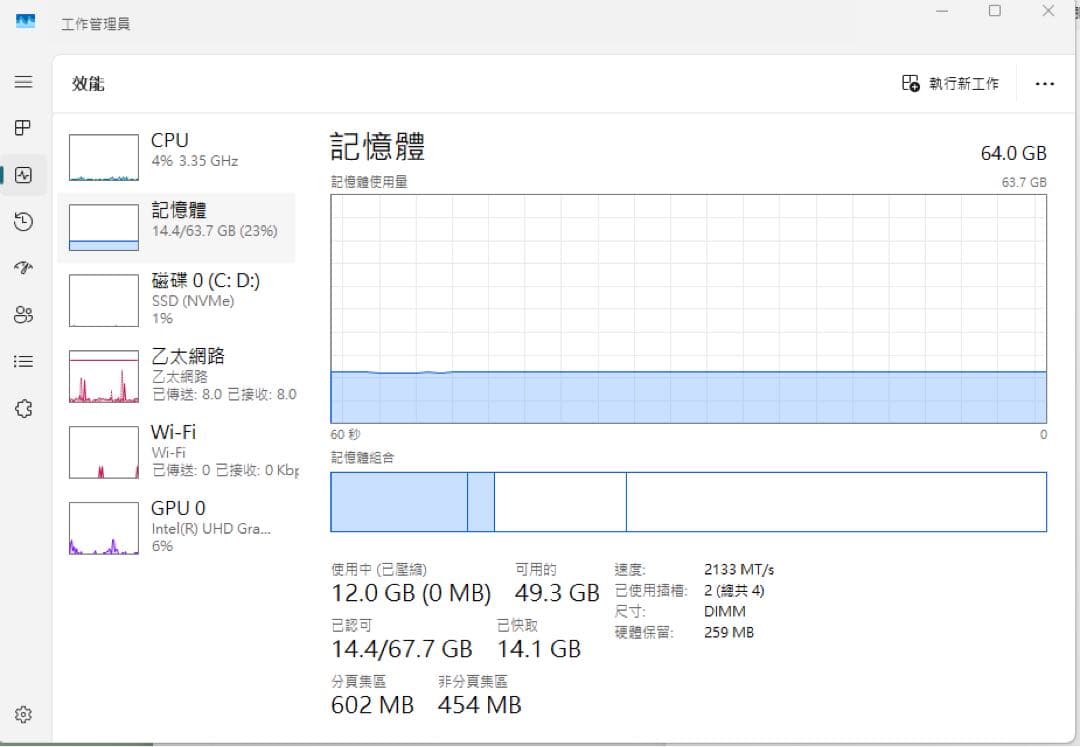
Task: Select the Performance page icon
Action: click(24, 174)
